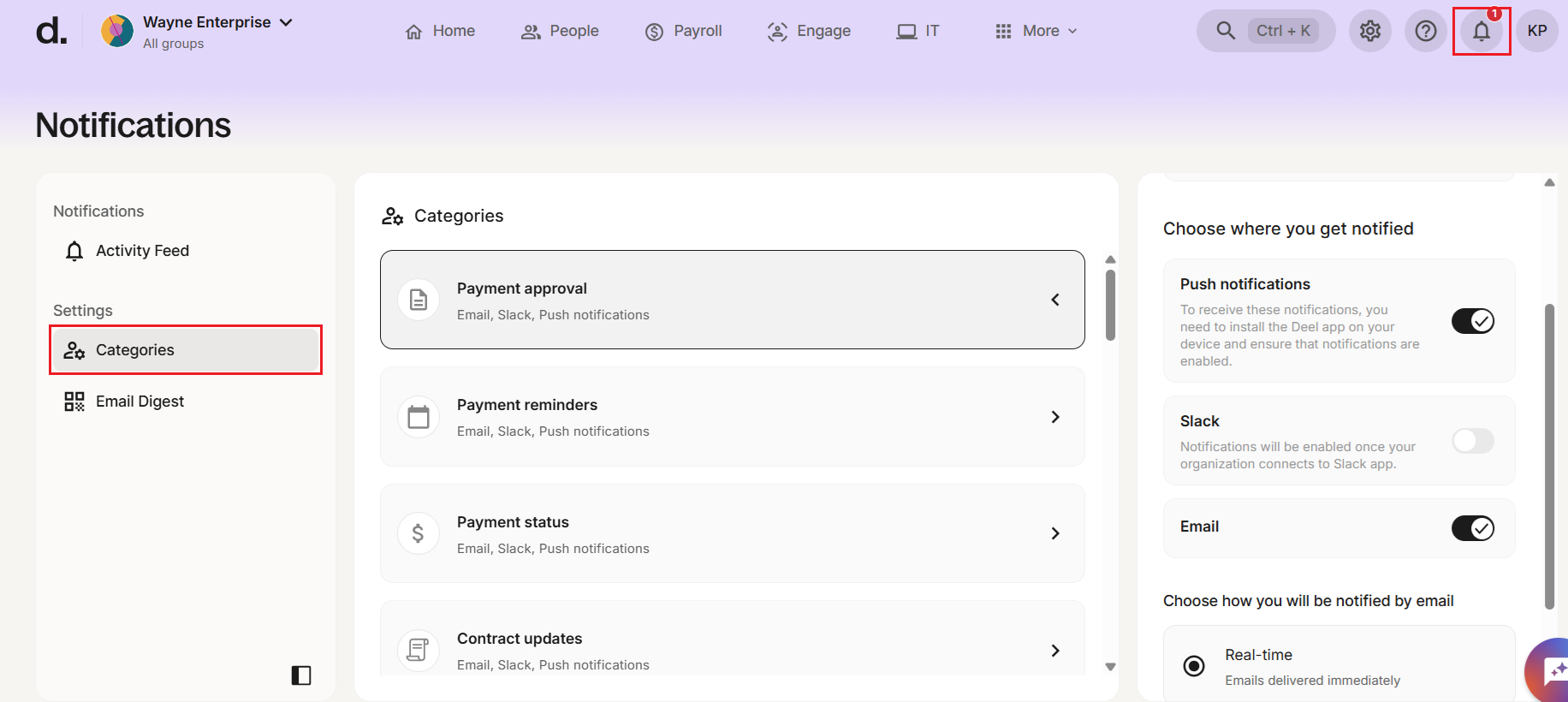Open the AI assistant chat bubble

[x=1553, y=672]
